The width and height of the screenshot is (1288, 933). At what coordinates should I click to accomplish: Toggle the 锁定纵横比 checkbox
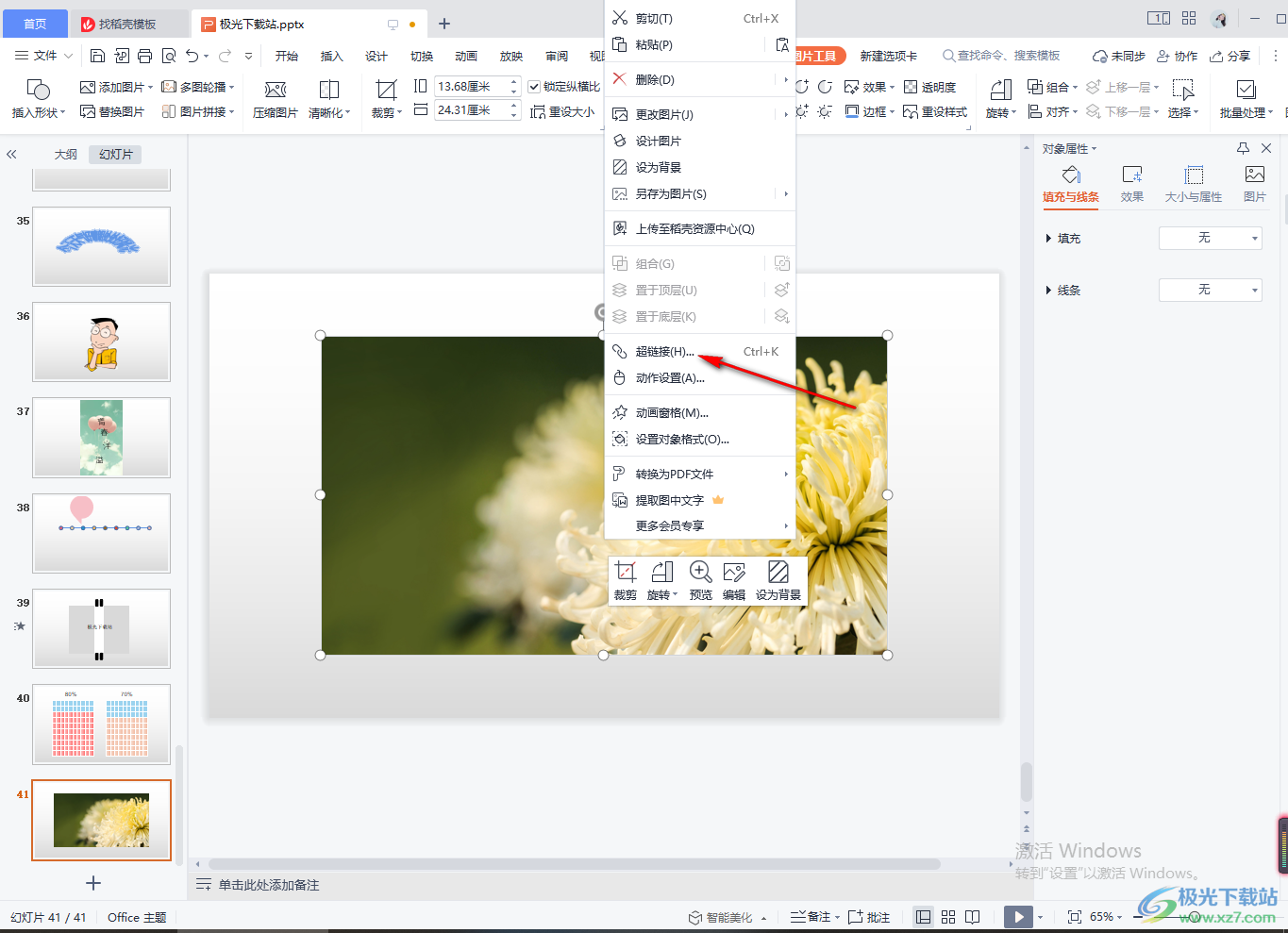pyautogui.click(x=534, y=87)
